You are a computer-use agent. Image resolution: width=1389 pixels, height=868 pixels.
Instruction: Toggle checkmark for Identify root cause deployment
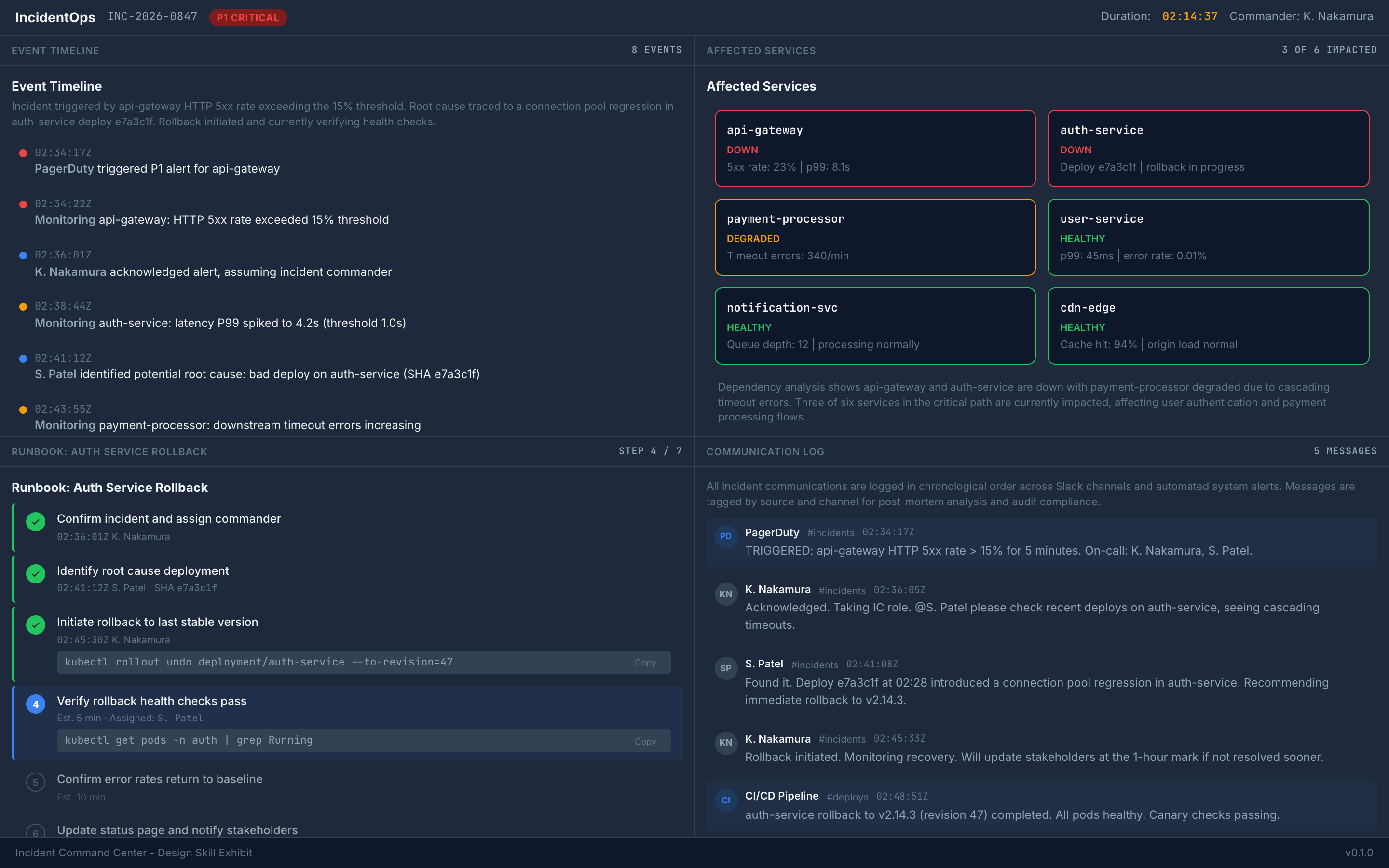(x=36, y=574)
